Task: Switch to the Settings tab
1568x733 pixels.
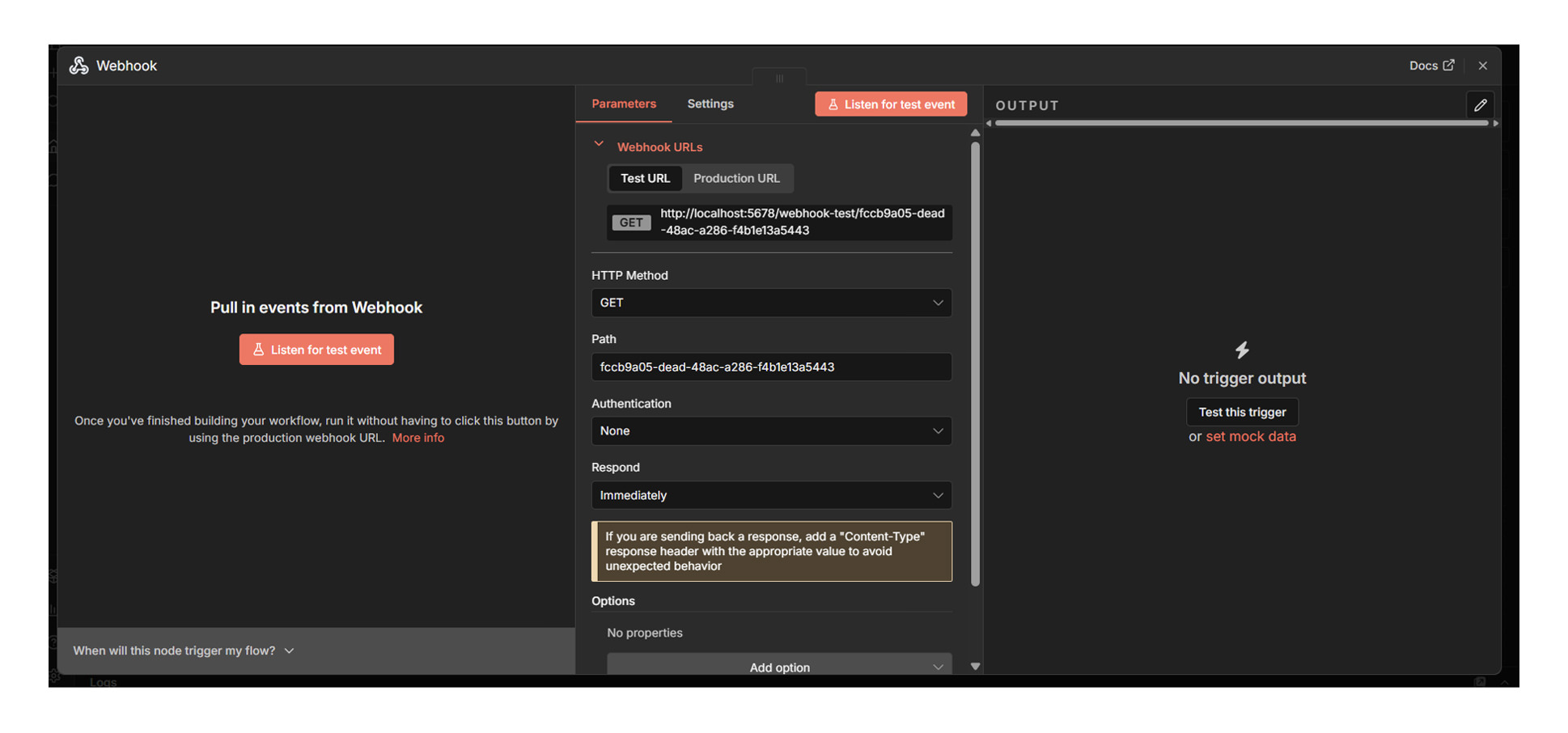Action: [x=710, y=104]
